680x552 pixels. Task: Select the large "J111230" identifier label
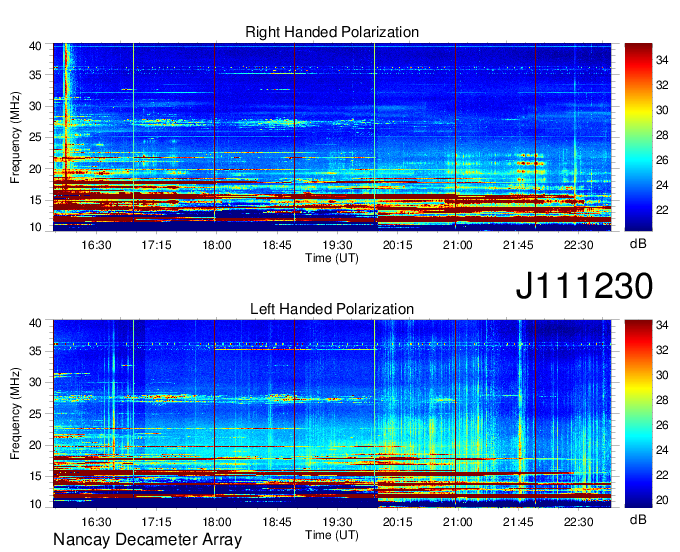[584, 286]
